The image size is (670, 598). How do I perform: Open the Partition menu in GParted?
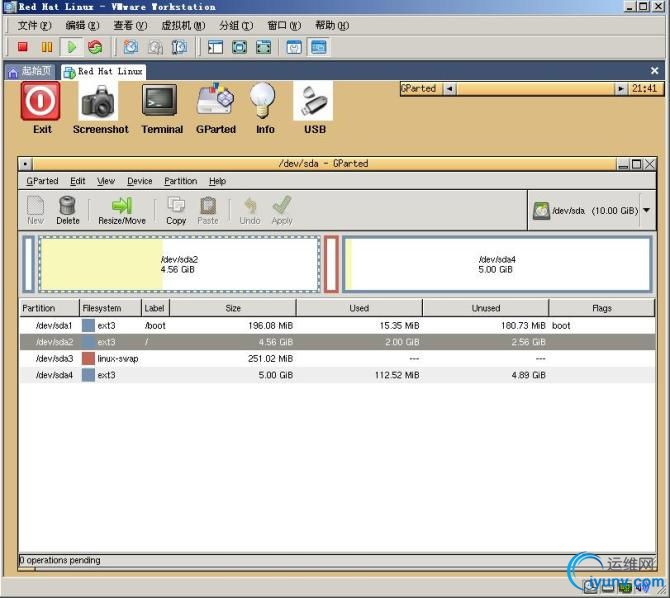coord(181,181)
